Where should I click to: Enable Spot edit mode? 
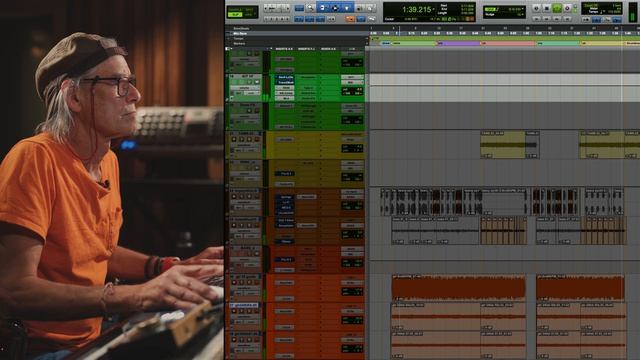point(250,9)
